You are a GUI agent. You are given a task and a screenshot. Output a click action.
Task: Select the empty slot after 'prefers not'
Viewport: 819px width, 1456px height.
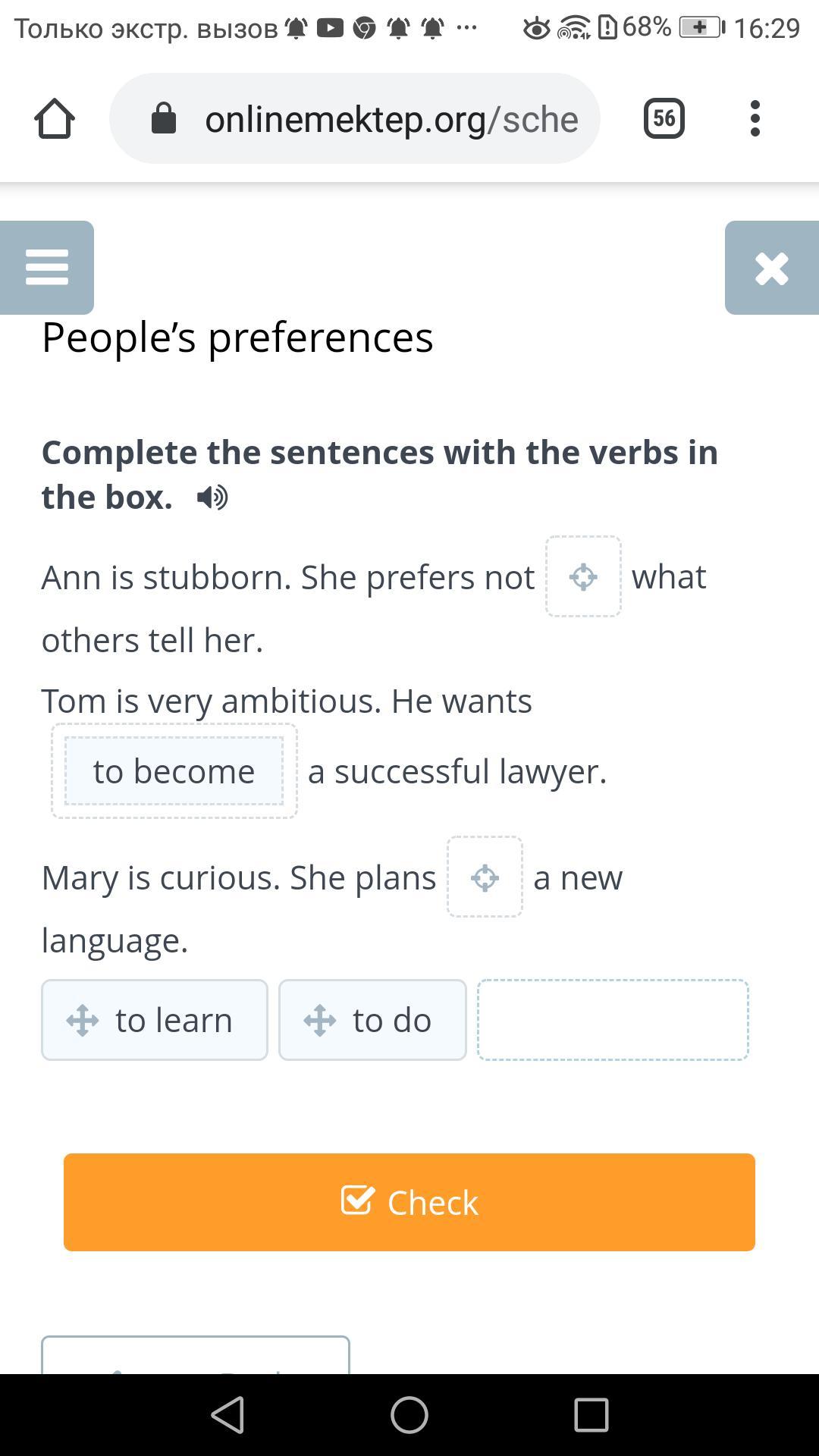pyautogui.click(x=583, y=576)
